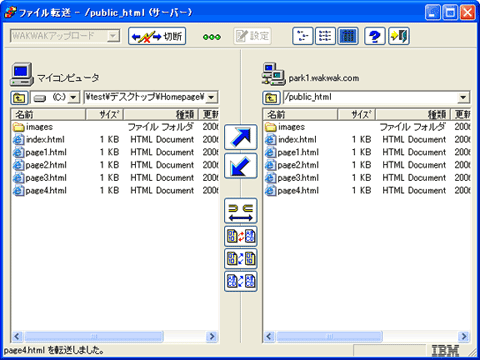
Task: Click the connection status green dots indicator
Action: 212,37
